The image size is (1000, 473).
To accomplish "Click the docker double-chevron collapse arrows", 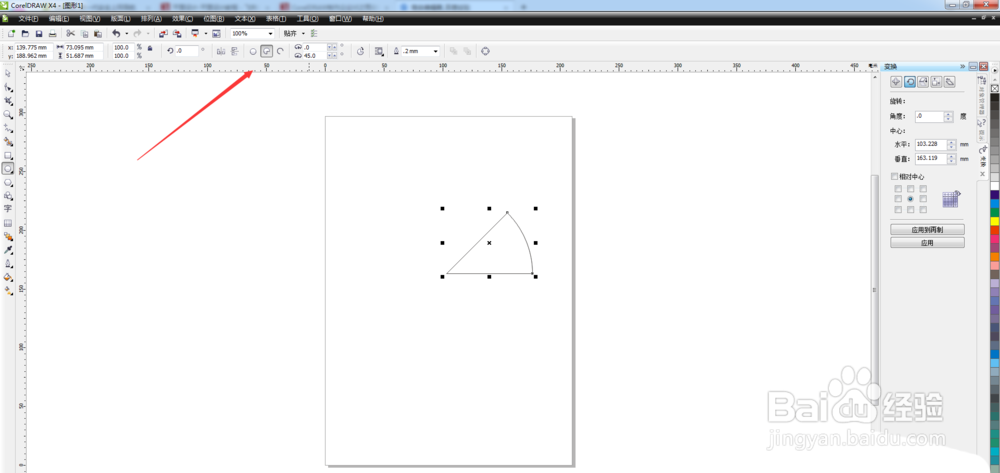I will pos(962,66).
